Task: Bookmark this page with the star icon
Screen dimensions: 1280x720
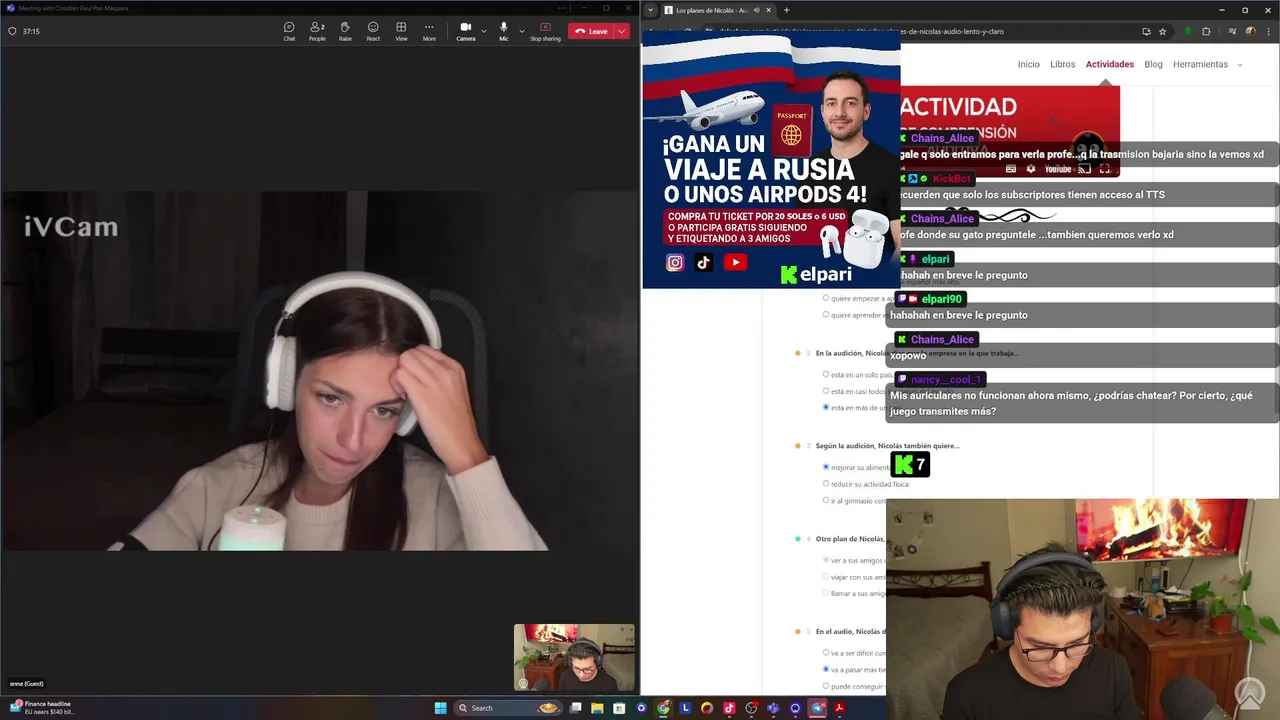Action: [x=1162, y=31]
